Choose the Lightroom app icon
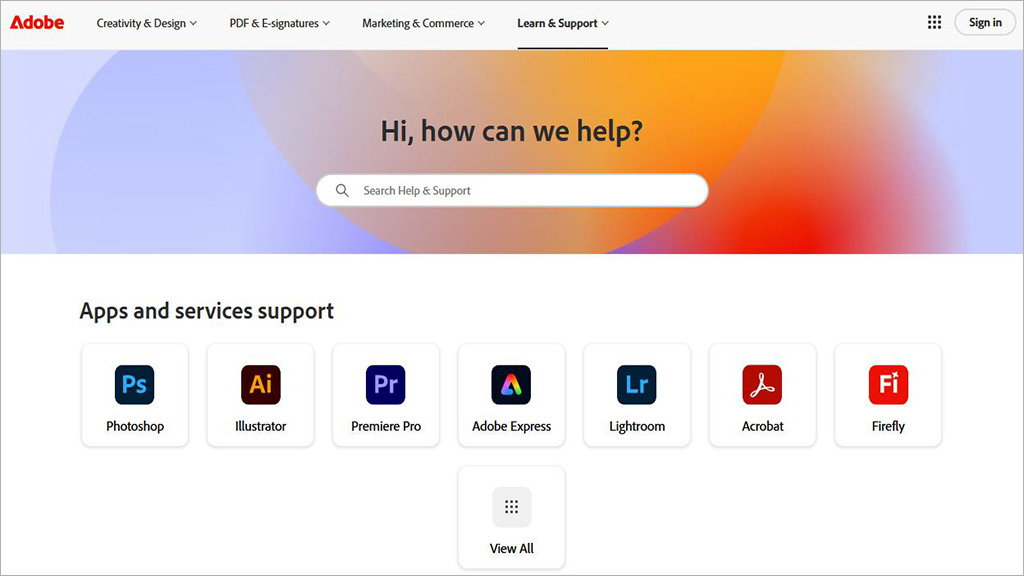This screenshot has height=576, width=1024. coord(637,385)
